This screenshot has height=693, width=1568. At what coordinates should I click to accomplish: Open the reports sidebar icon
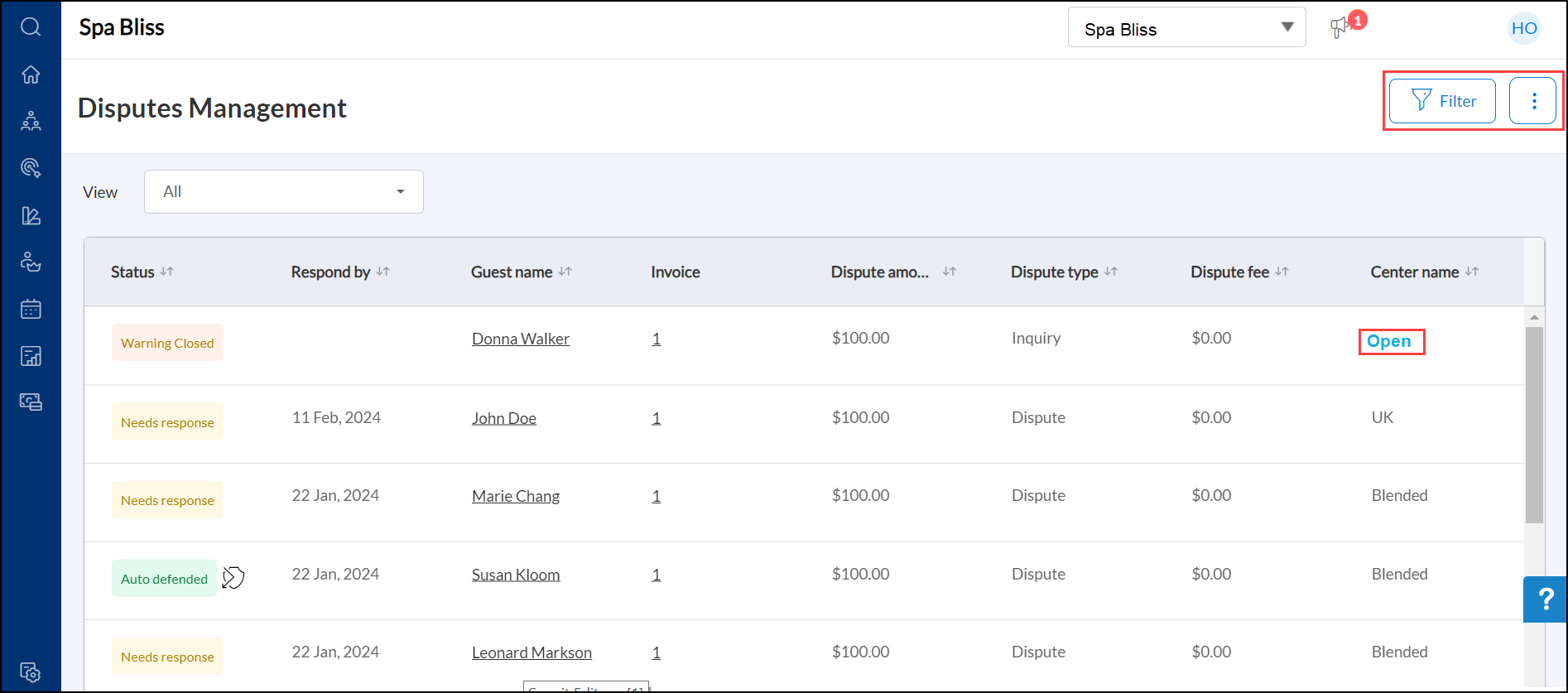31,356
